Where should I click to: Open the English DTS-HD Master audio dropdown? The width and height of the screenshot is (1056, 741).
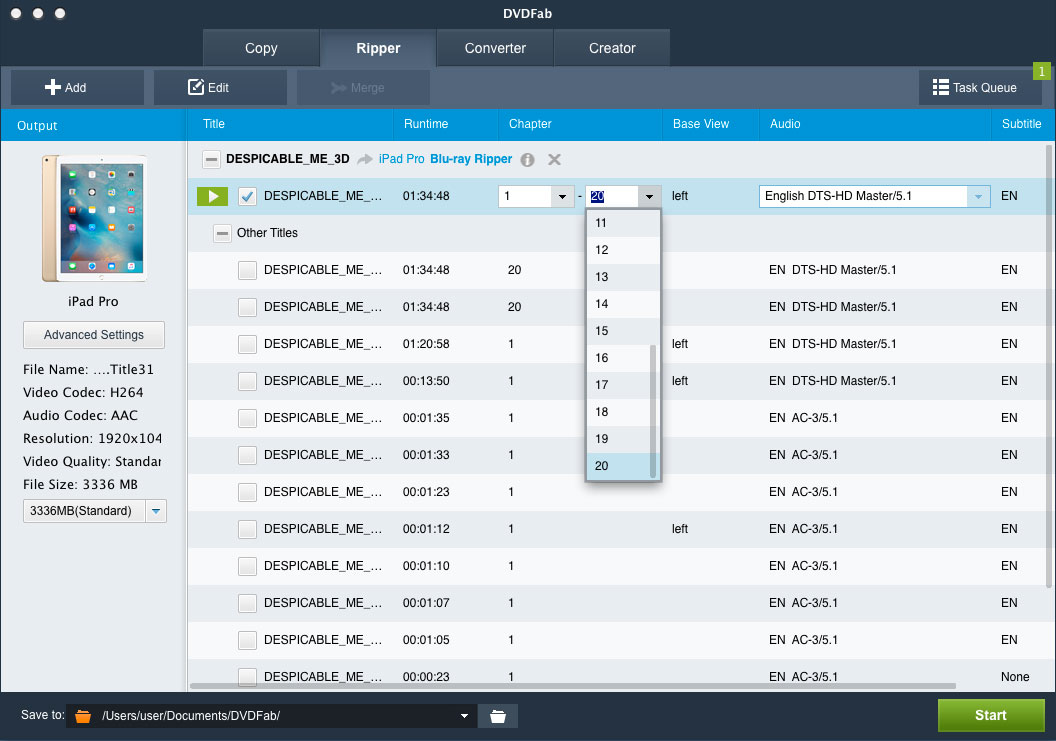tap(978, 197)
